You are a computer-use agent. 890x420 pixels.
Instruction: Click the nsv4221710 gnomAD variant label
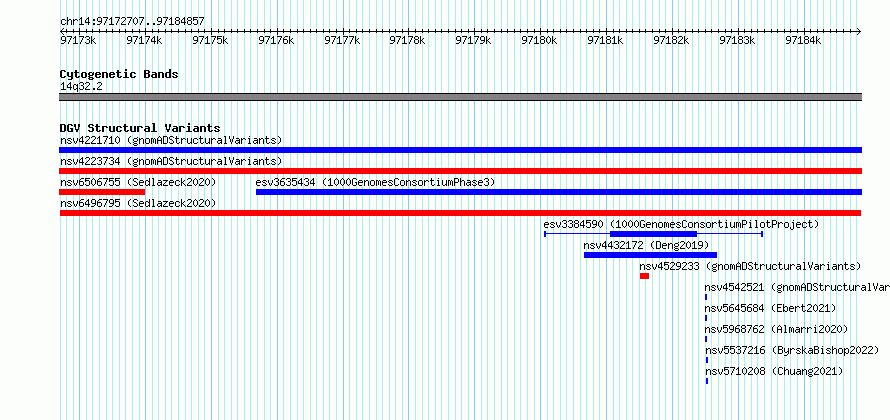pos(171,140)
